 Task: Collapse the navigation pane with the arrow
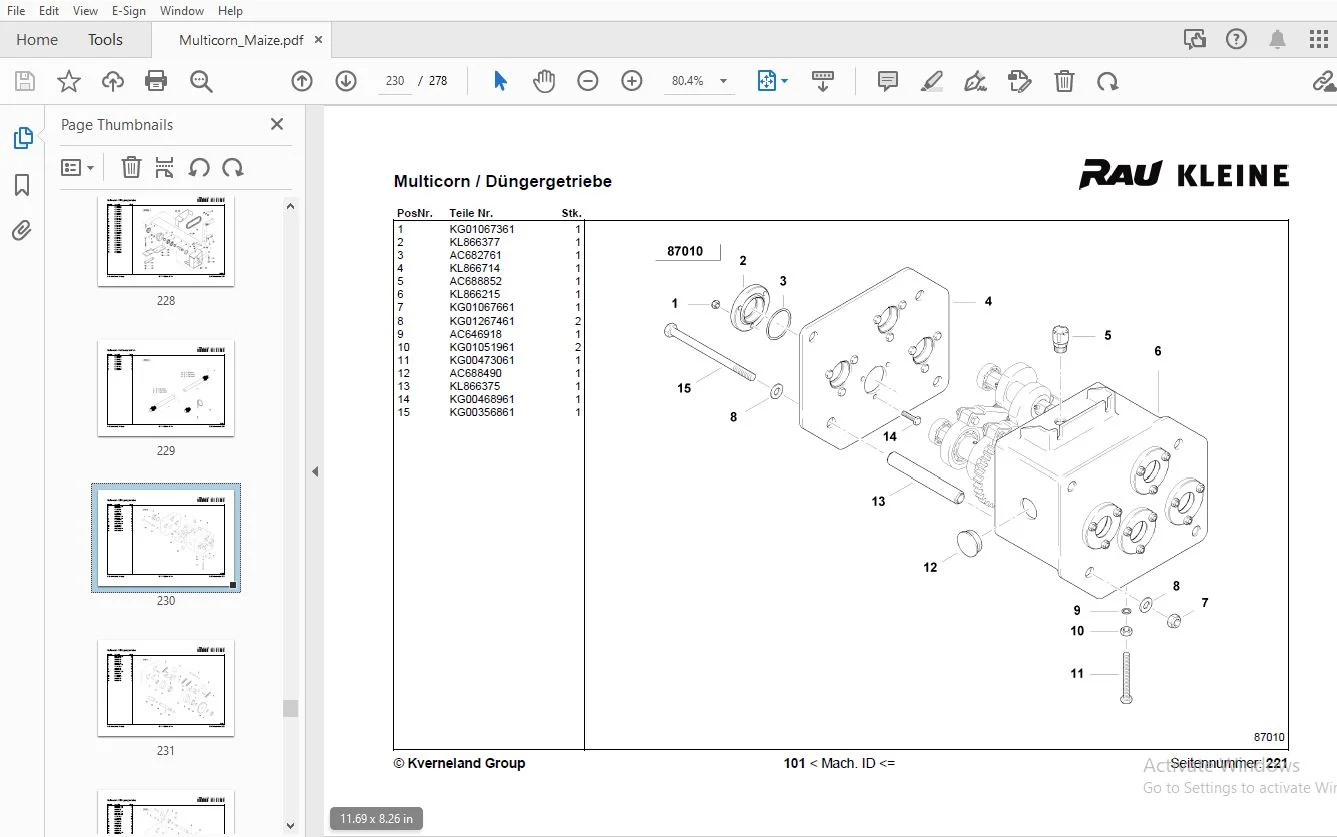(x=315, y=471)
